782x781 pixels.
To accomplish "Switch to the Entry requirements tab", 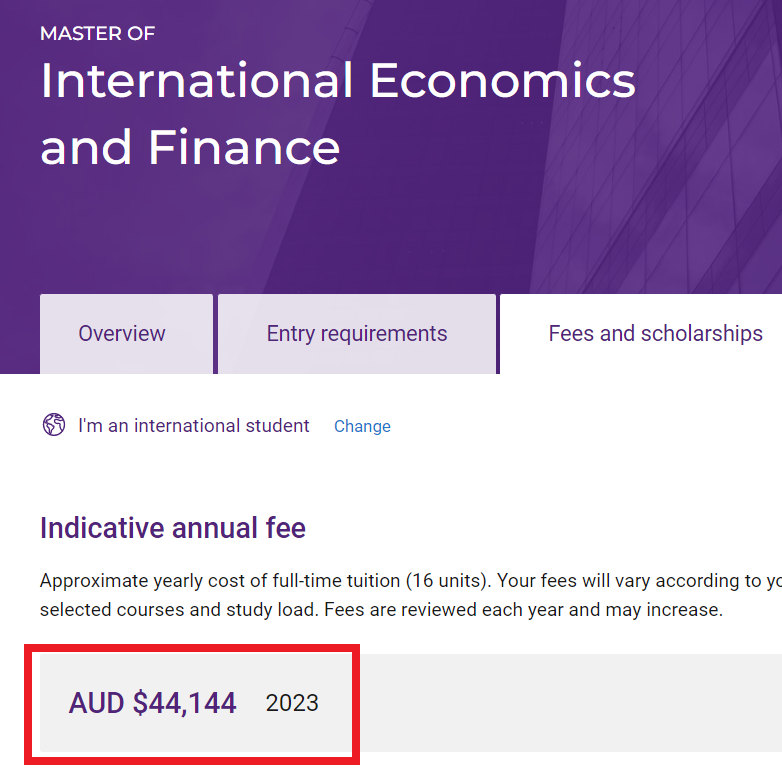I will [x=356, y=334].
